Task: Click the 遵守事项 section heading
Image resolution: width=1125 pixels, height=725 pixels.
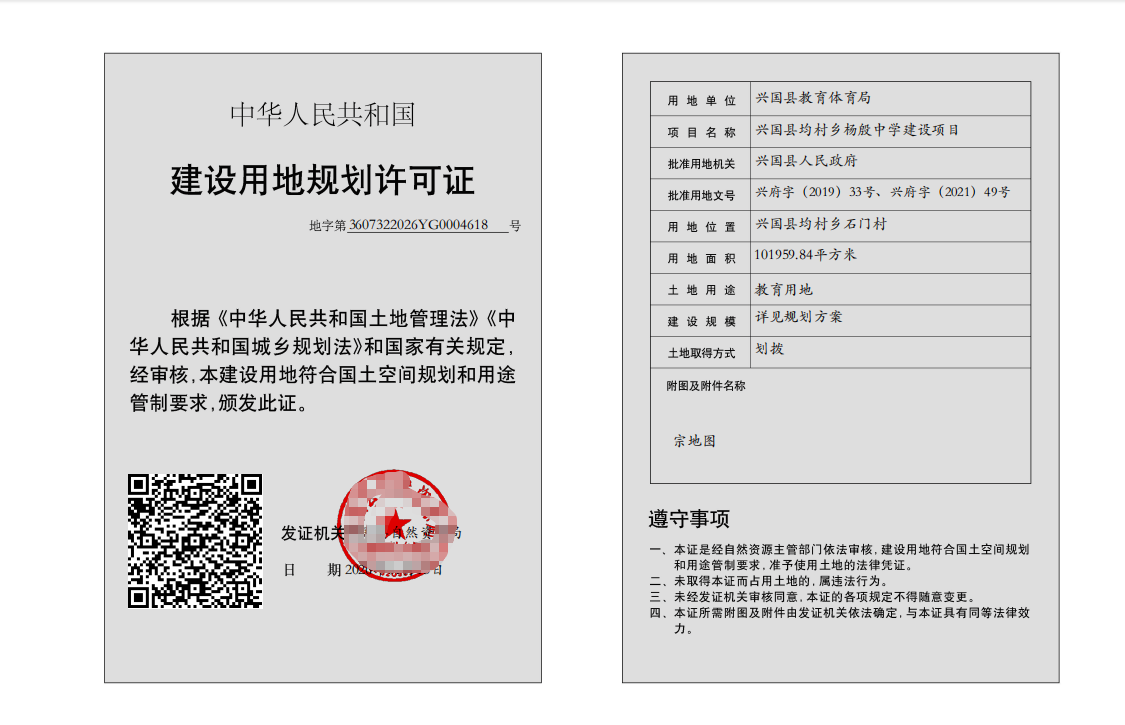Action: click(x=689, y=519)
